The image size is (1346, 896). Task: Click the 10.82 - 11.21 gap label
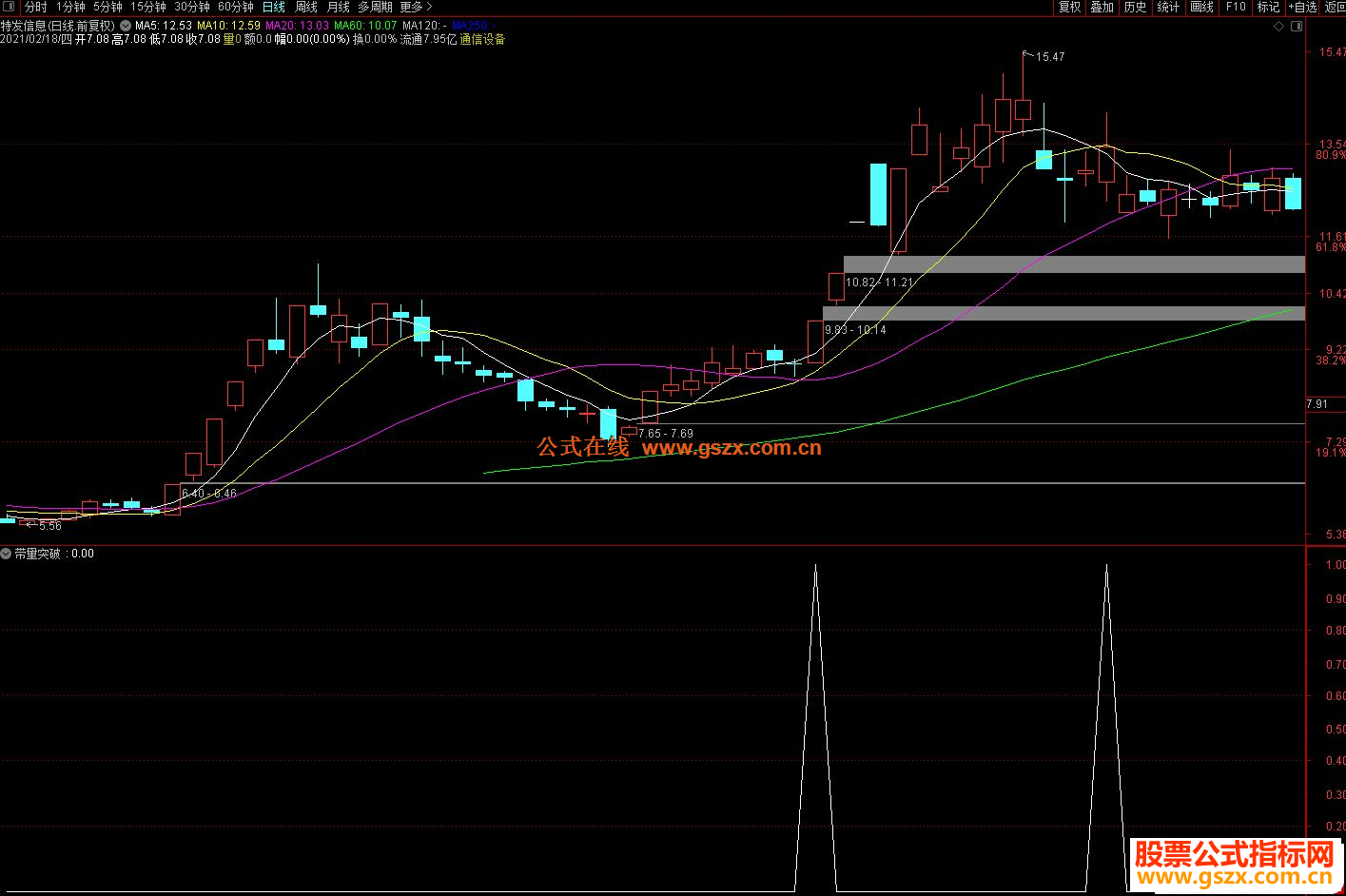[x=879, y=282]
